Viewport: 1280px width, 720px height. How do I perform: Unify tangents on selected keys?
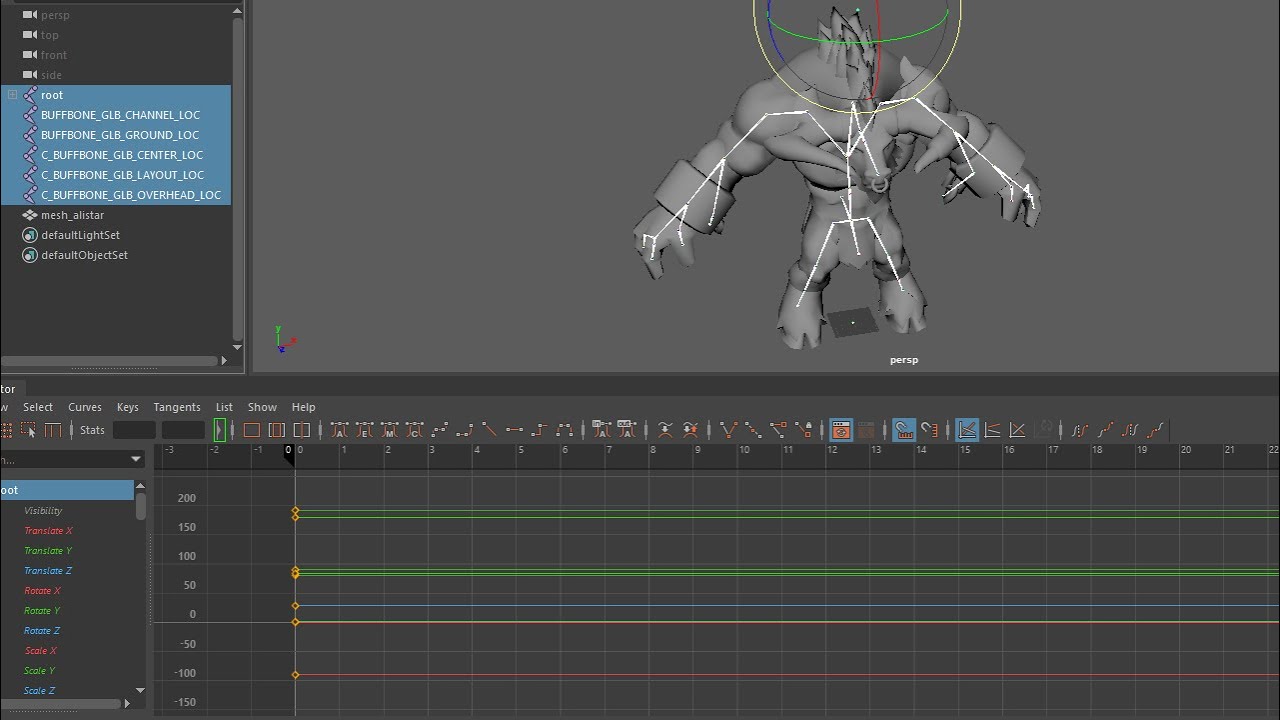coord(753,430)
